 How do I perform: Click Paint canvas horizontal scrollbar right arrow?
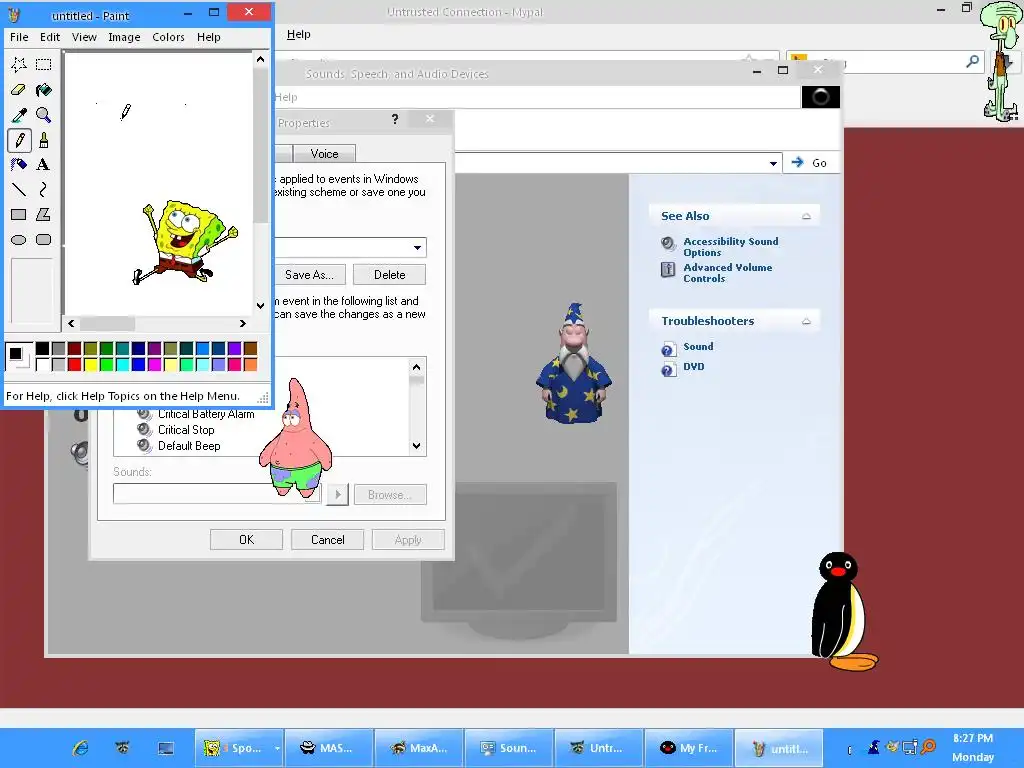243,323
